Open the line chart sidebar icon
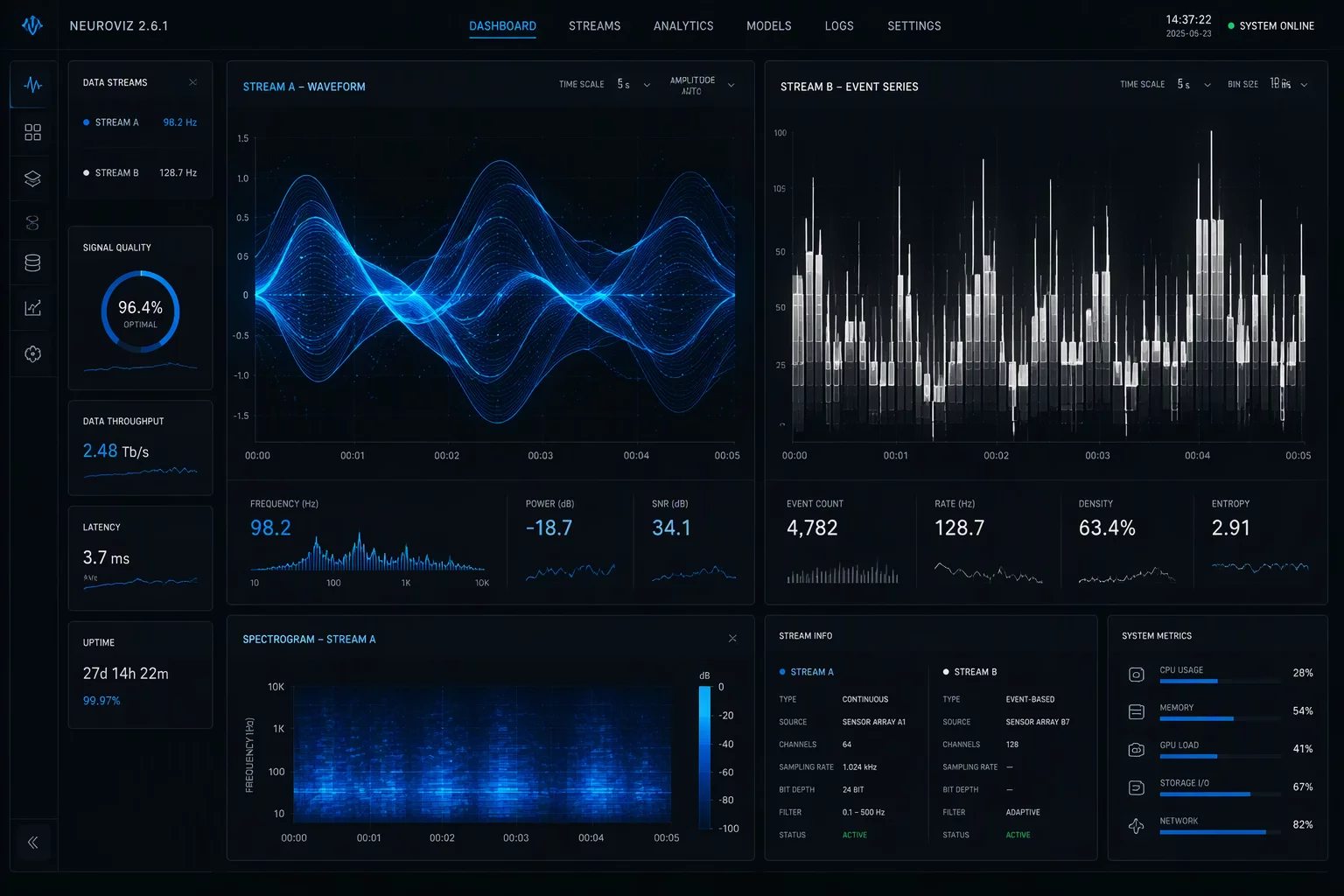 tap(33, 308)
